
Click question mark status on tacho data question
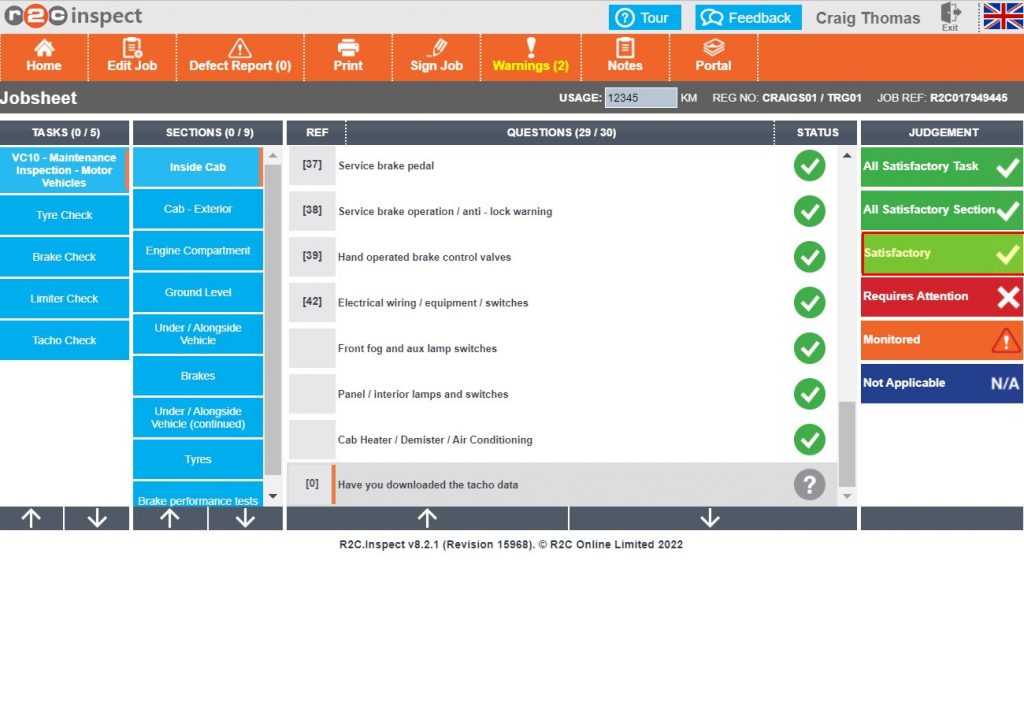(810, 484)
